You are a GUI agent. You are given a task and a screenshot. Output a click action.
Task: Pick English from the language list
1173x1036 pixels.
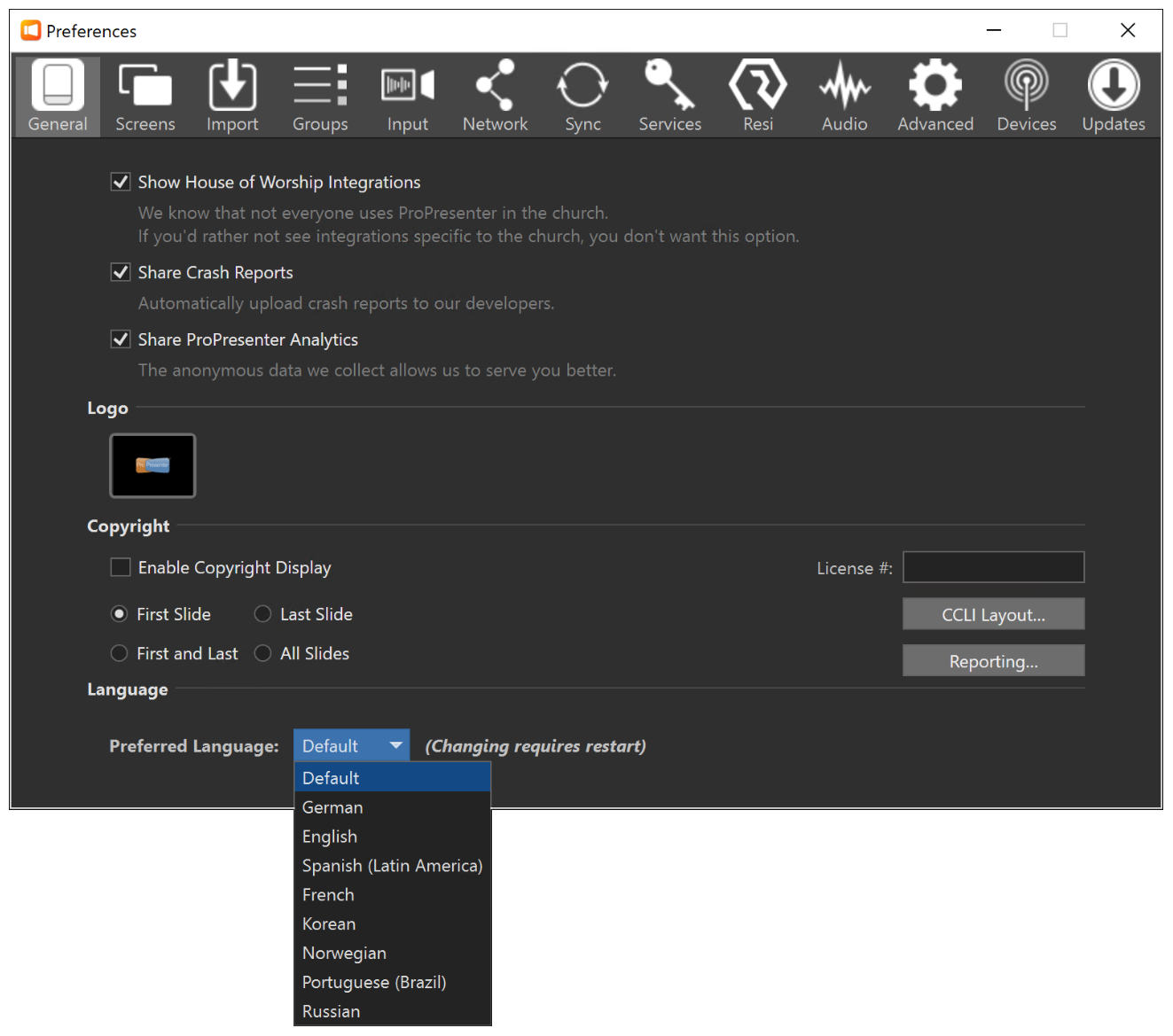[393, 837]
